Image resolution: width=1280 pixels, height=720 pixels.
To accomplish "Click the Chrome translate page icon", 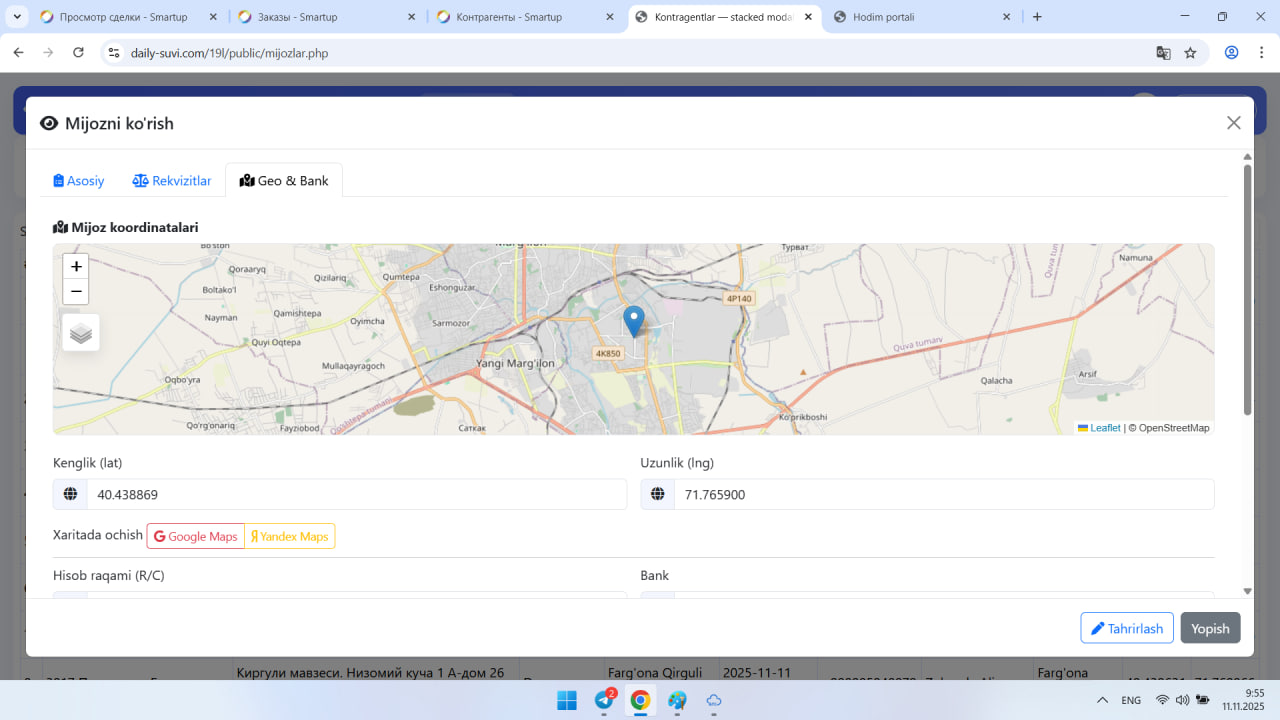I will [1163, 53].
